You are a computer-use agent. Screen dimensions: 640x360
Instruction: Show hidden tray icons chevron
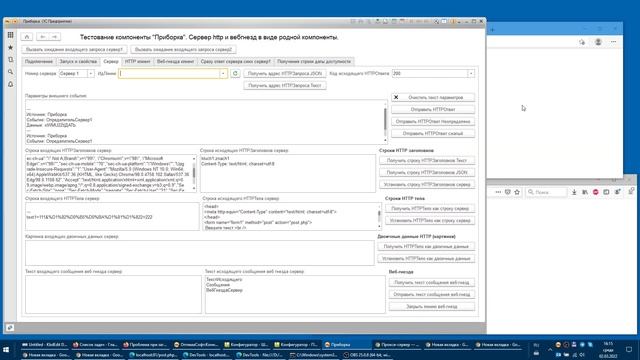tap(550, 350)
